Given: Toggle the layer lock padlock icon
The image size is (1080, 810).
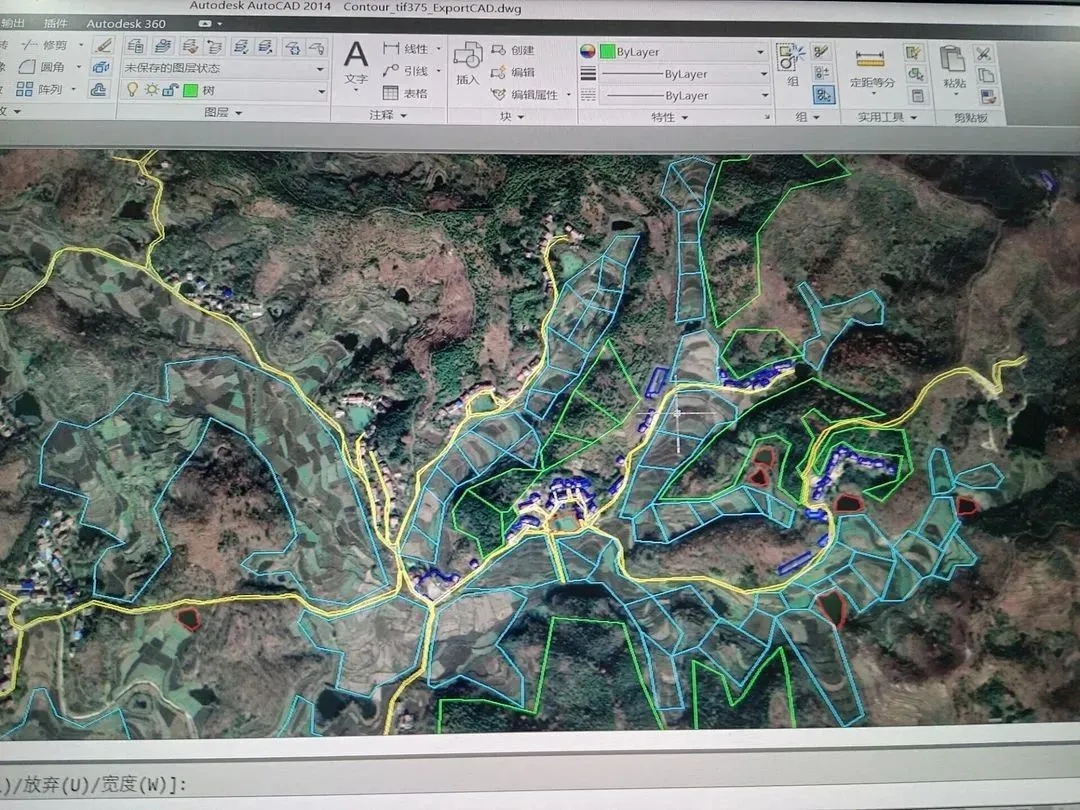Looking at the screenshot, I should click(x=169, y=90).
